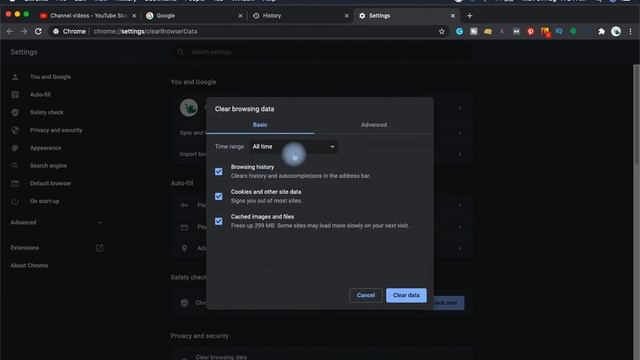Close the Settings tab
This screenshot has width=640, height=360.
pos(453,16)
